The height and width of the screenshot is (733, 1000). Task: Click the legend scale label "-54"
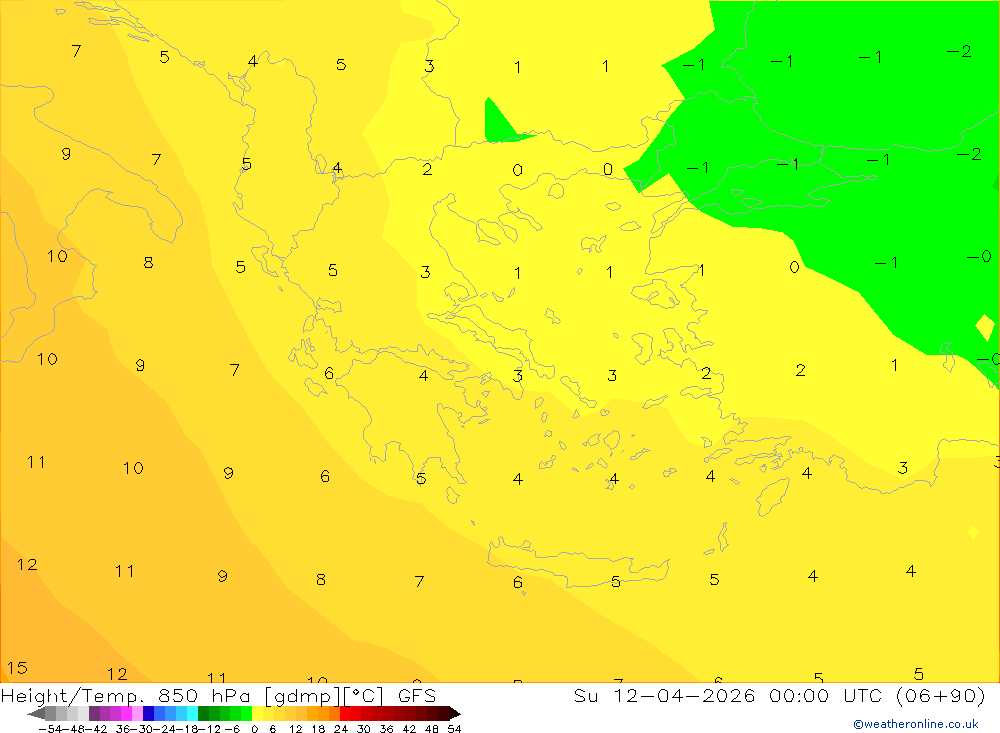tap(50, 729)
